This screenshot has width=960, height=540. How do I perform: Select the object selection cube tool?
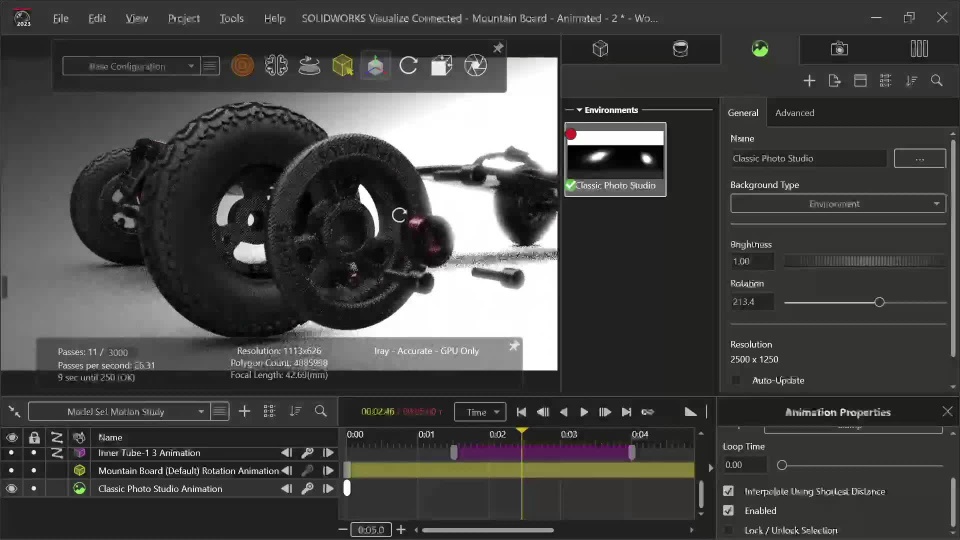pyautogui.click(x=342, y=66)
